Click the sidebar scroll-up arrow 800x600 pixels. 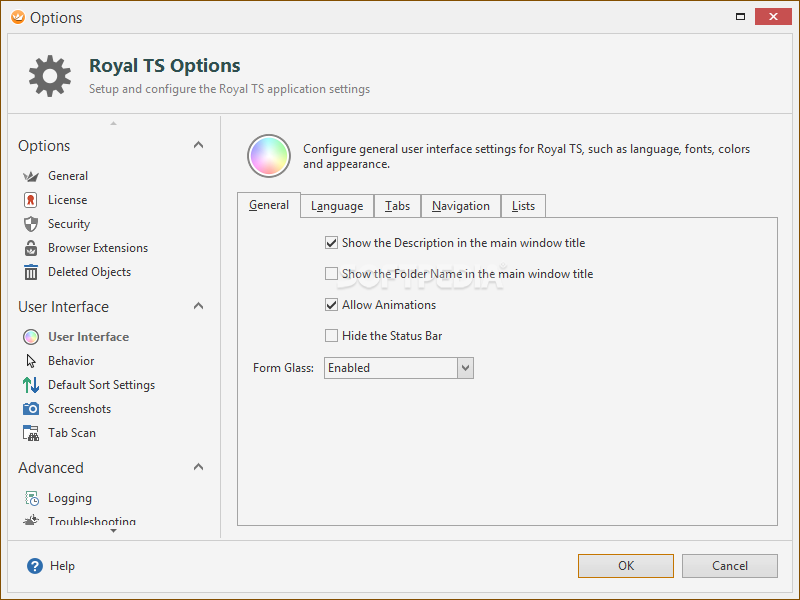[113, 123]
